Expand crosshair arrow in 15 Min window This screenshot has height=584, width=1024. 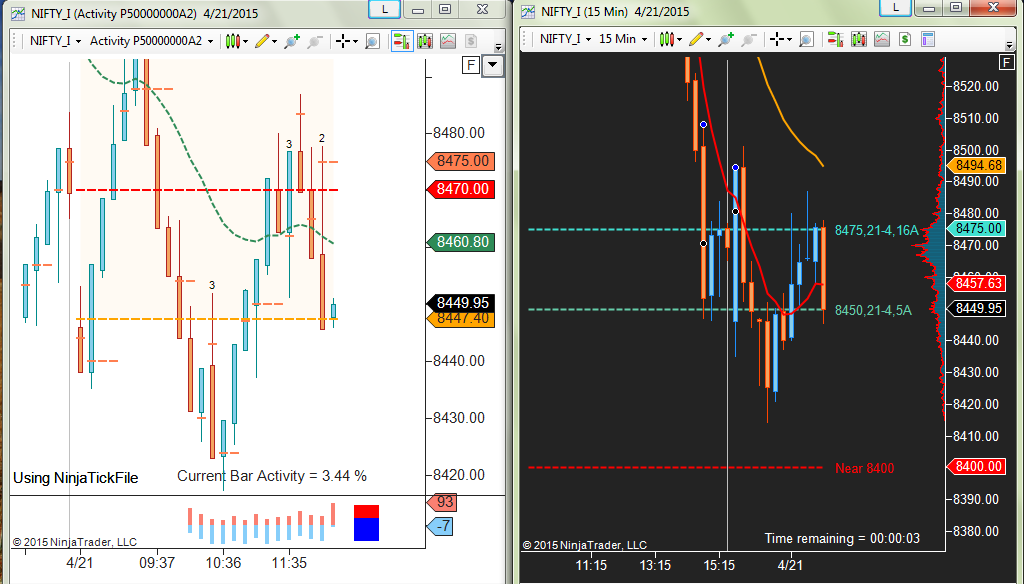[789, 40]
